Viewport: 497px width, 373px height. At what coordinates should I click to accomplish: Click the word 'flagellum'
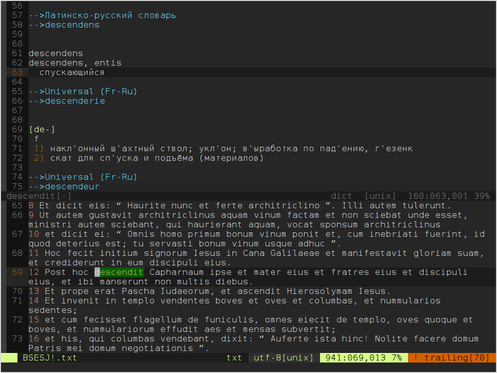tap(157, 320)
